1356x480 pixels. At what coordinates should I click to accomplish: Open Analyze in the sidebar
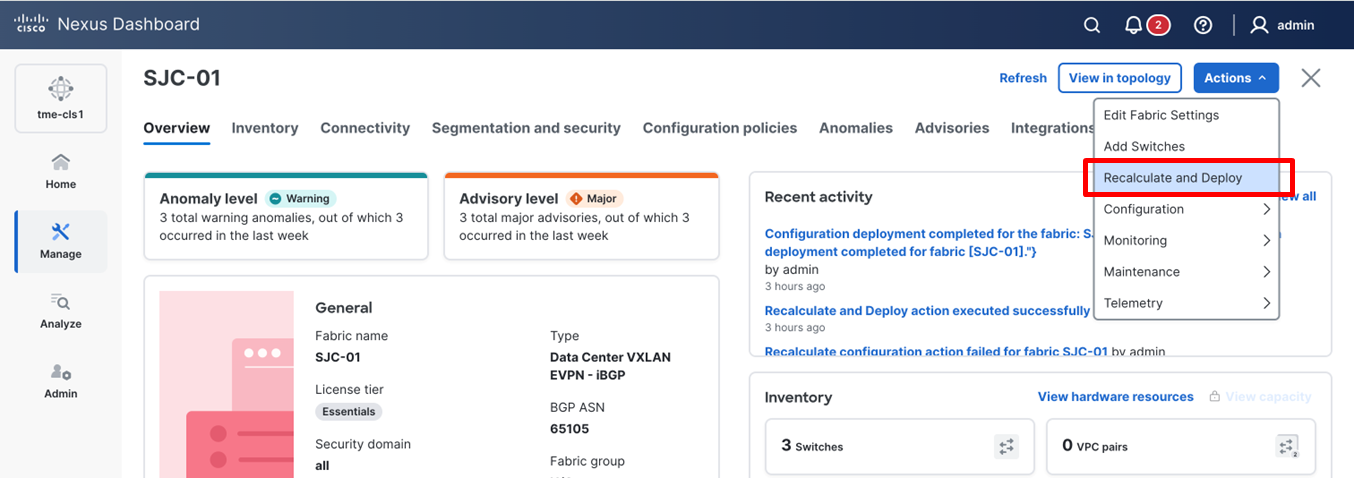click(61, 310)
